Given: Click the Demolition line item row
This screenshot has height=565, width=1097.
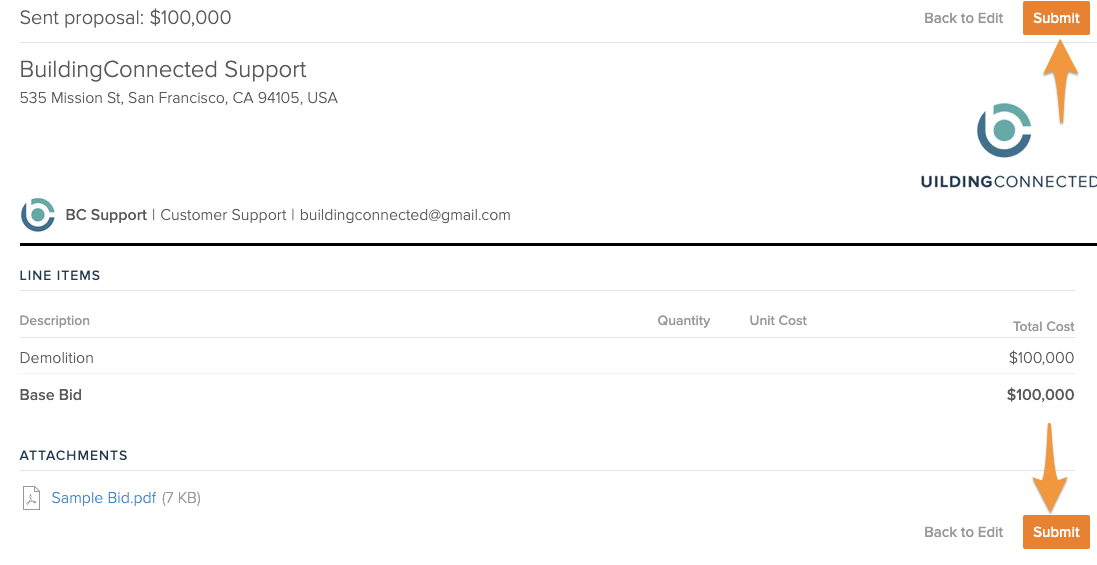Looking at the screenshot, I should [57, 358].
